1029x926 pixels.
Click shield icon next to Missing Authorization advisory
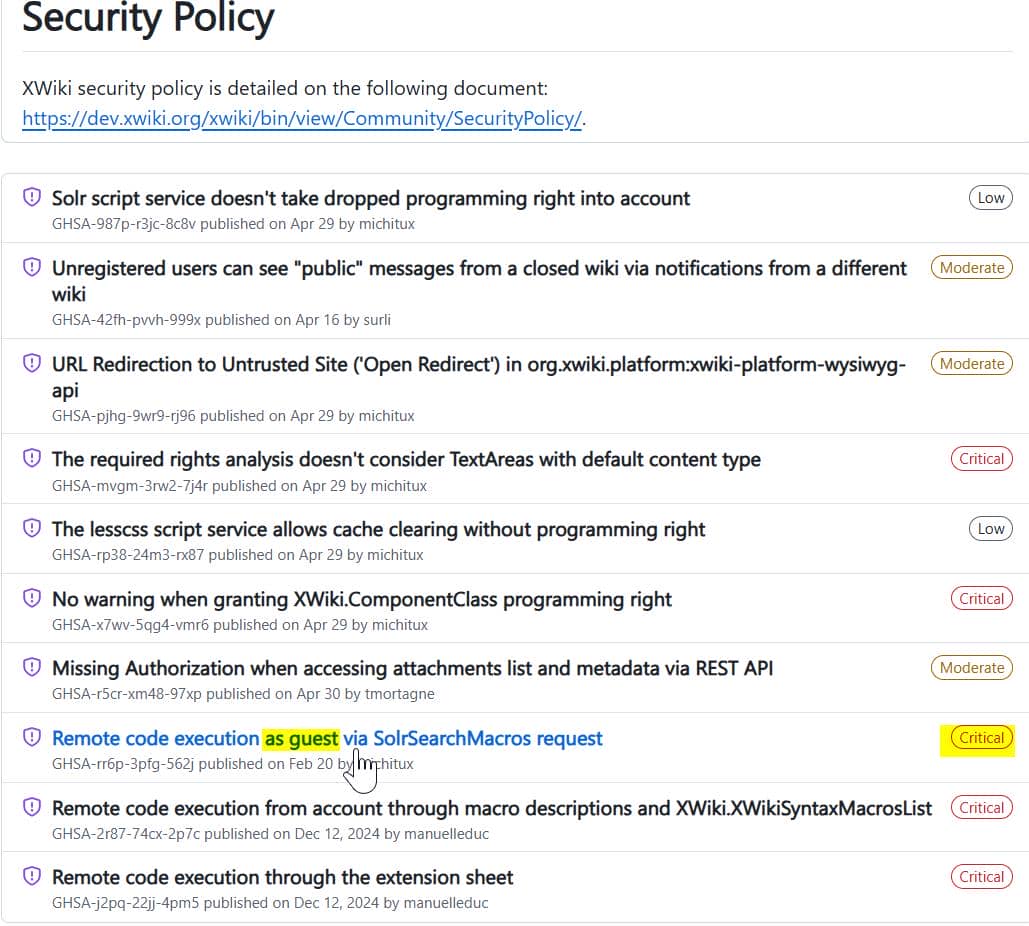point(32,668)
